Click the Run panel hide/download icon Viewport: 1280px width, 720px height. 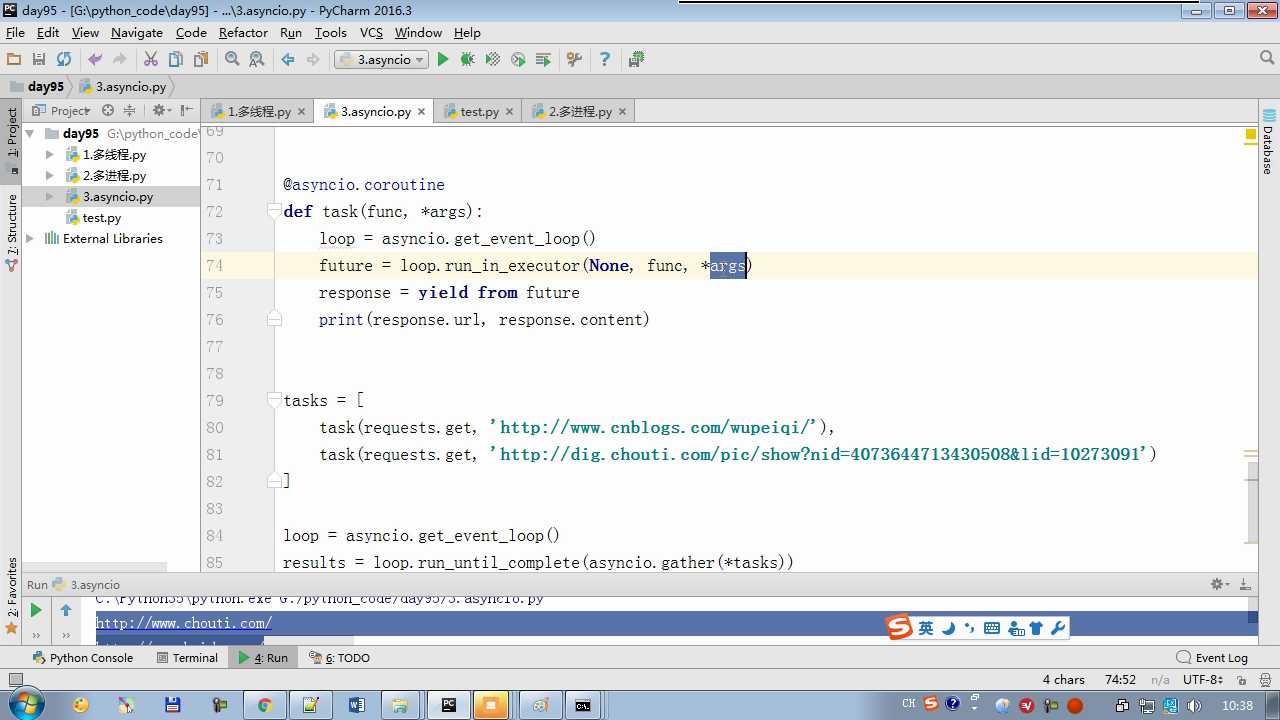click(1246, 584)
